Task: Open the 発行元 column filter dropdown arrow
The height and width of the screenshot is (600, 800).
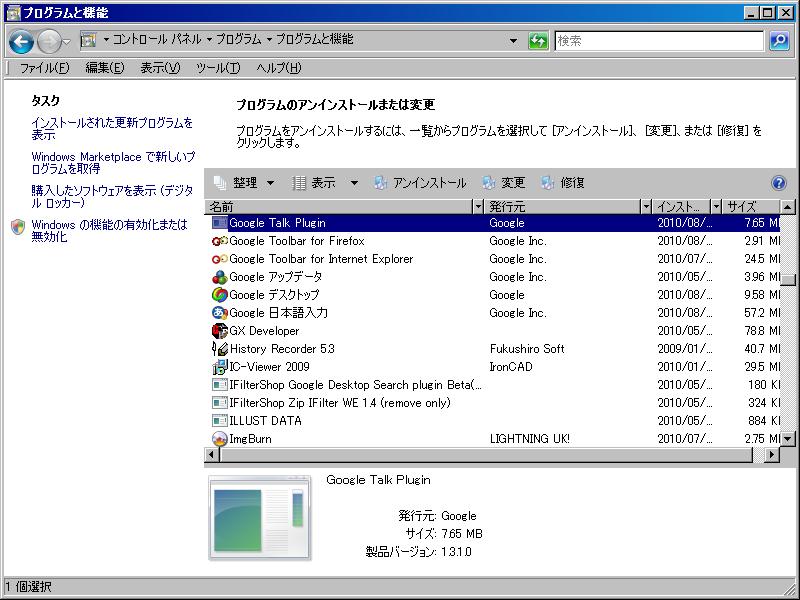Action: (x=646, y=207)
